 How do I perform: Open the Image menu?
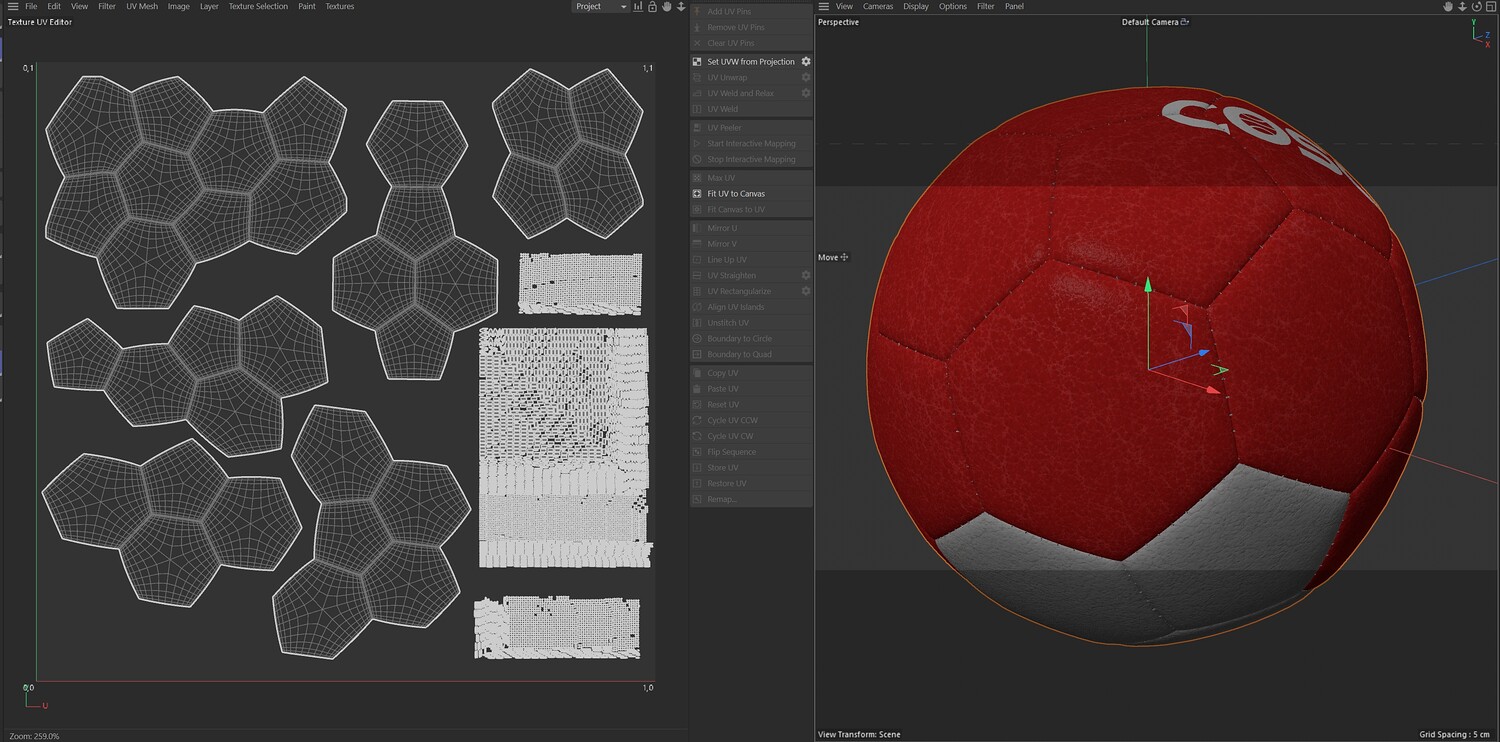(179, 6)
